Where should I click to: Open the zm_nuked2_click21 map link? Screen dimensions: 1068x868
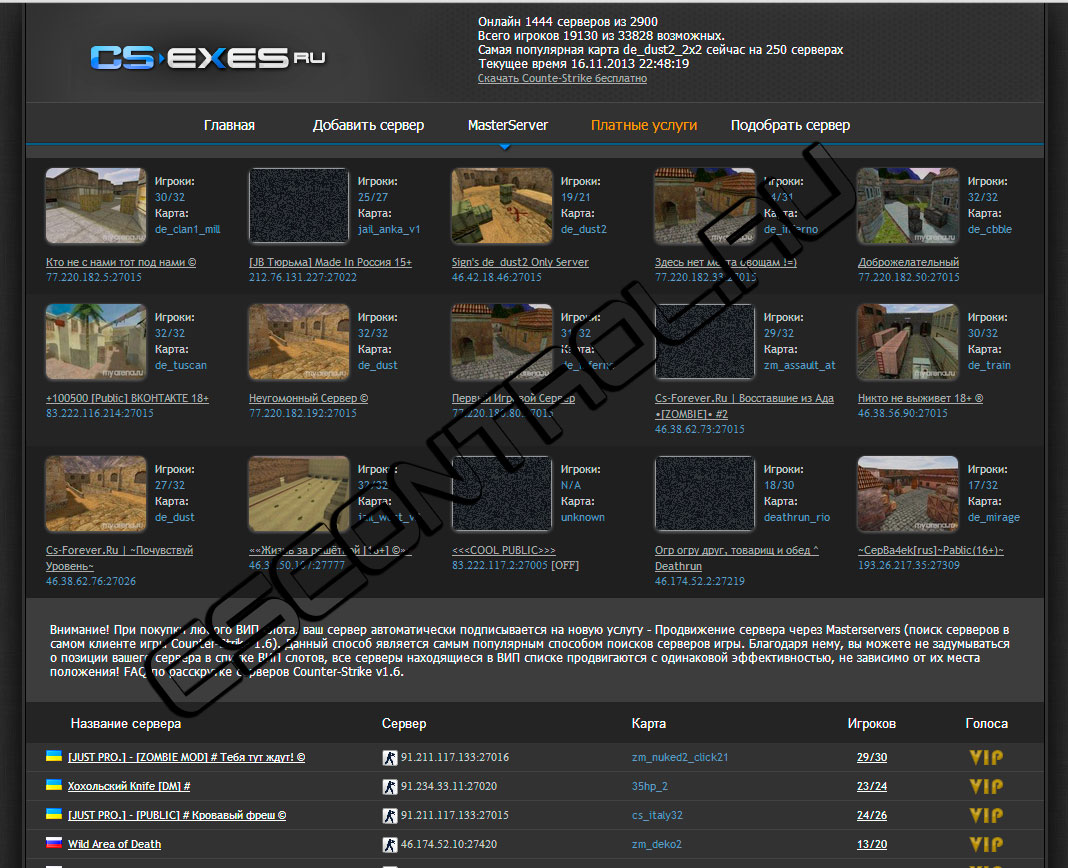click(680, 758)
